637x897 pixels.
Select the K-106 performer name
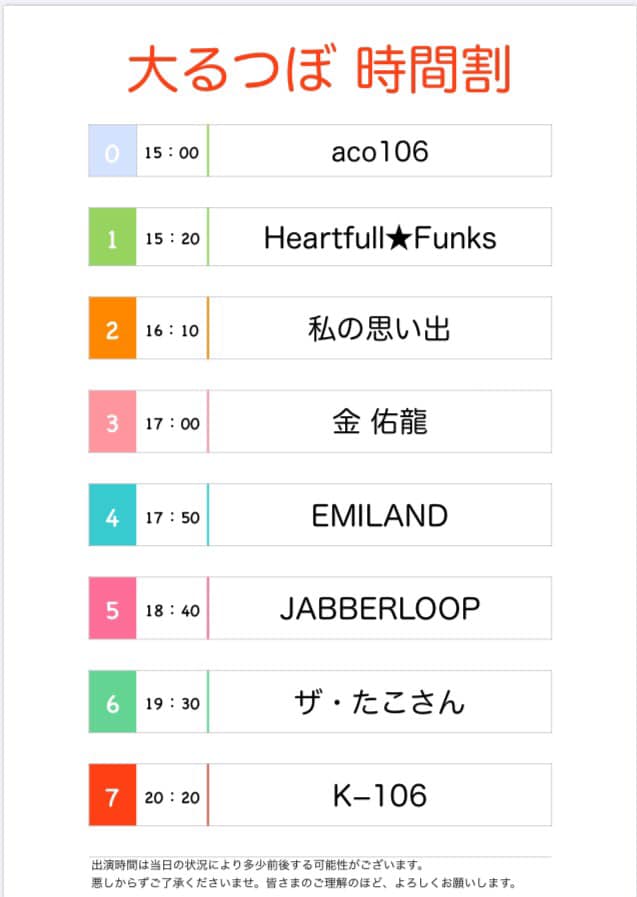coord(379,796)
